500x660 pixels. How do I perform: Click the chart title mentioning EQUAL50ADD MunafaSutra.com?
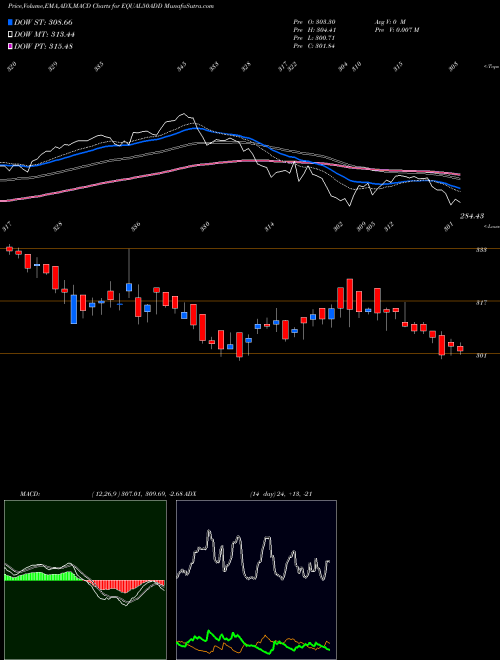[111, 6]
